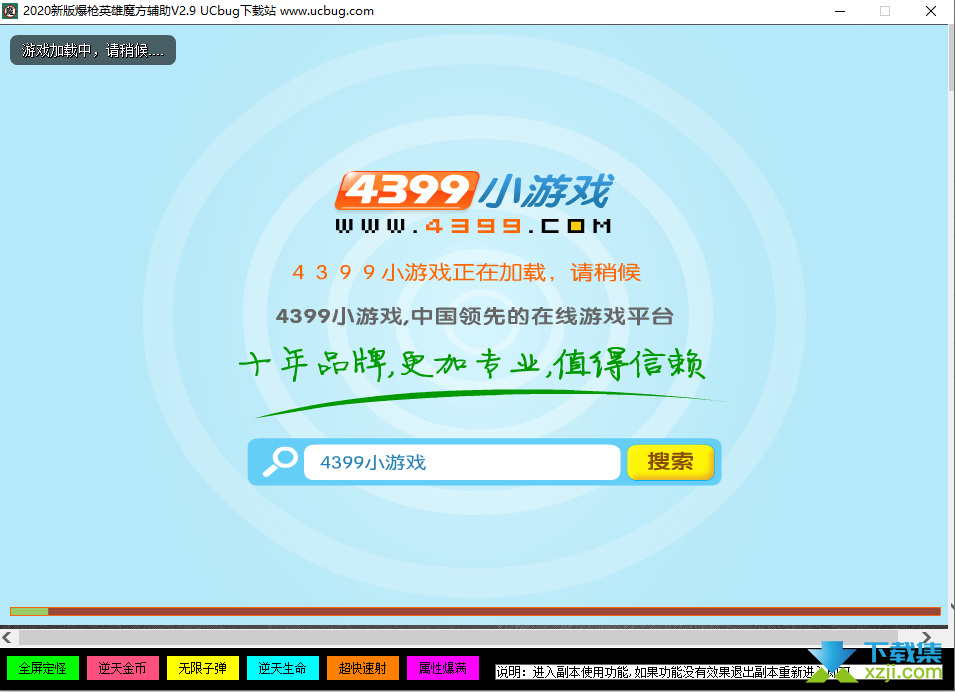Click the 游戏加载中，请稍候 status label
The image size is (955, 692).
point(93,50)
